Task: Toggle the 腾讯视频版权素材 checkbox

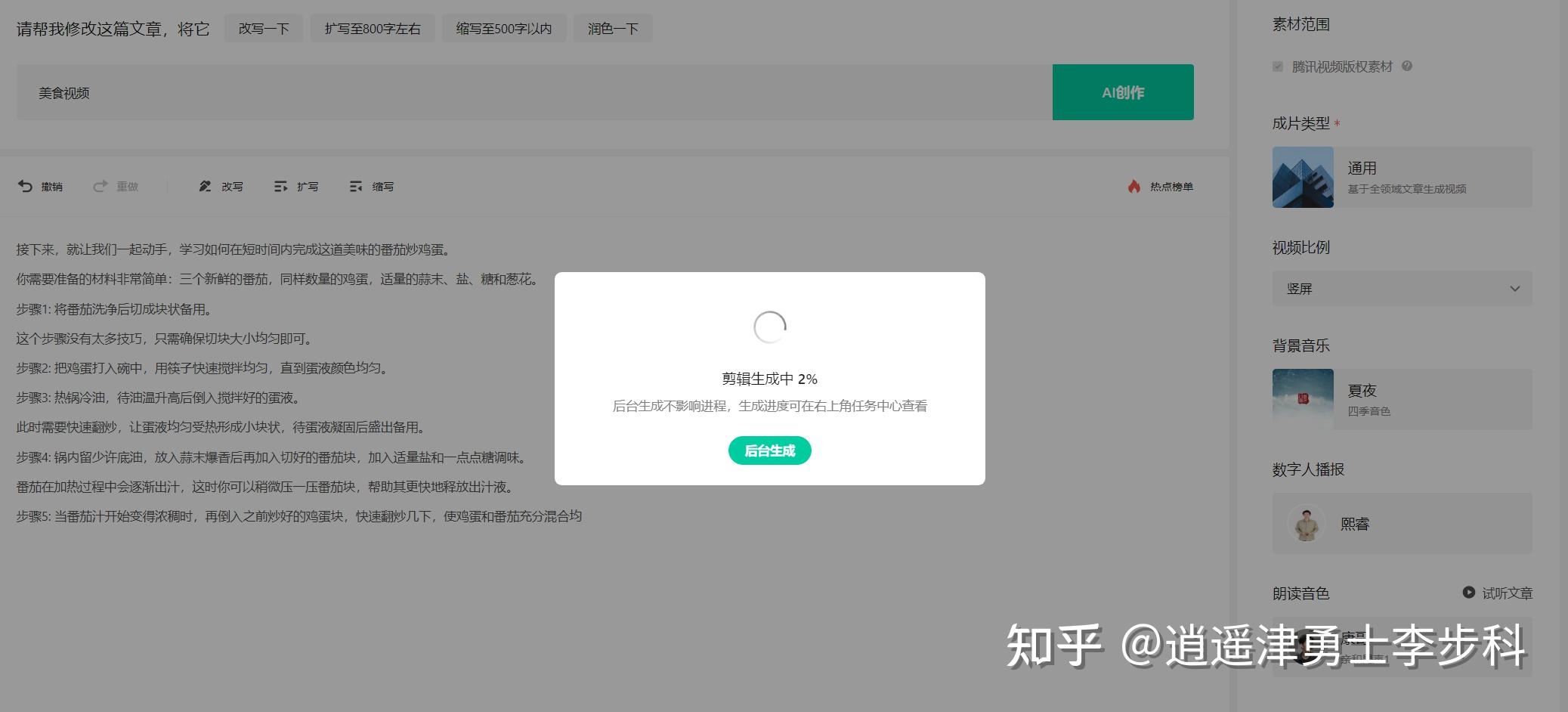Action: [x=1278, y=67]
